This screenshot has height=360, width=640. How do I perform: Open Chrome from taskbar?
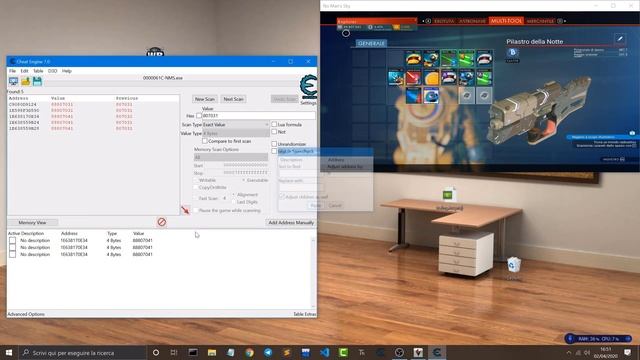(249, 352)
